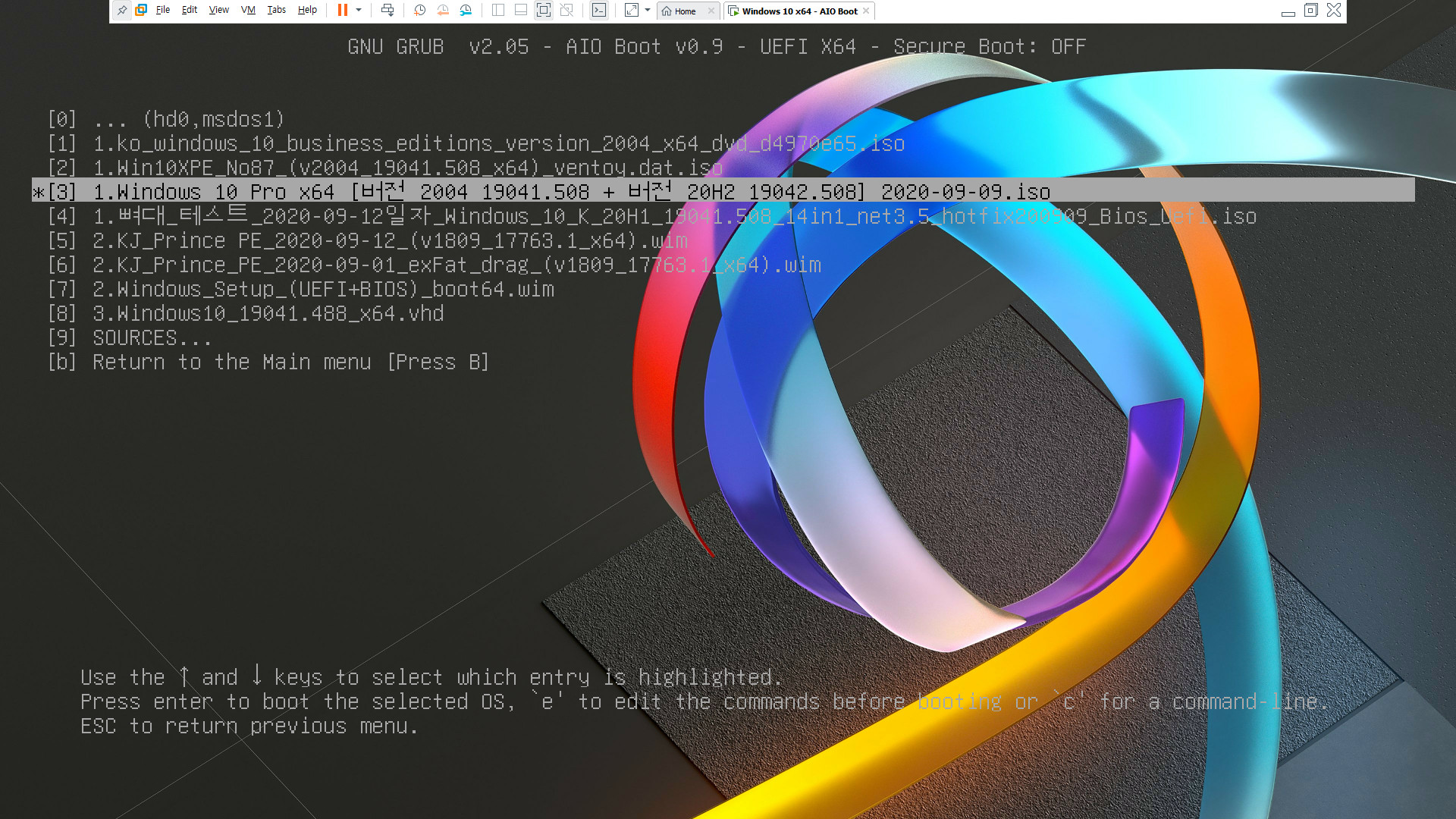Open the Tabs menu bar item

(x=275, y=10)
